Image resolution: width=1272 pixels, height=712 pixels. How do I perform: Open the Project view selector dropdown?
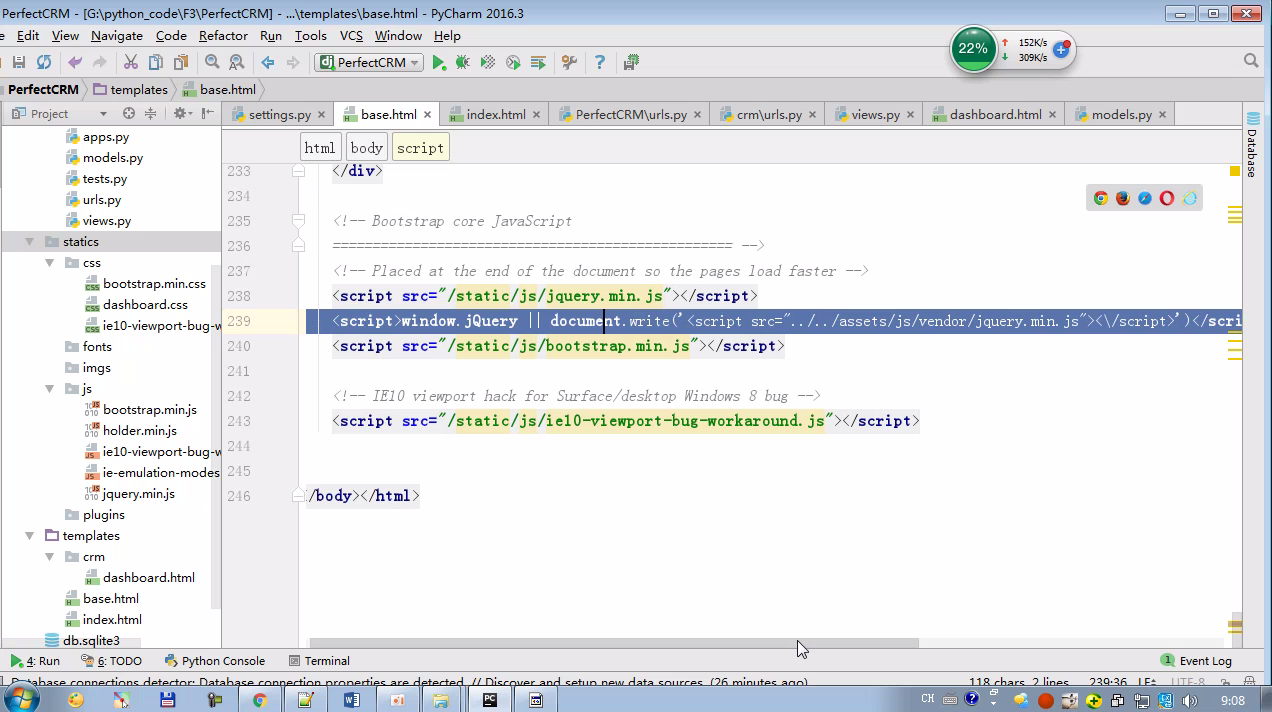(x=102, y=114)
